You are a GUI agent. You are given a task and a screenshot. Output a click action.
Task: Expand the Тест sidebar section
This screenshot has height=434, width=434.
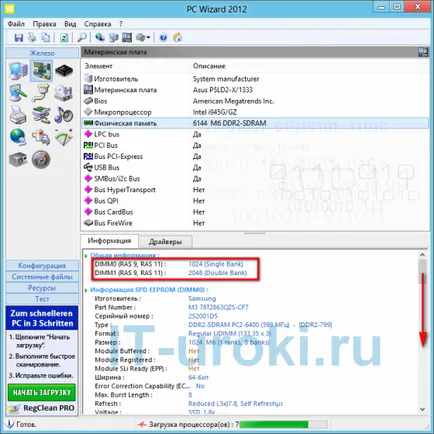pos(42,299)
